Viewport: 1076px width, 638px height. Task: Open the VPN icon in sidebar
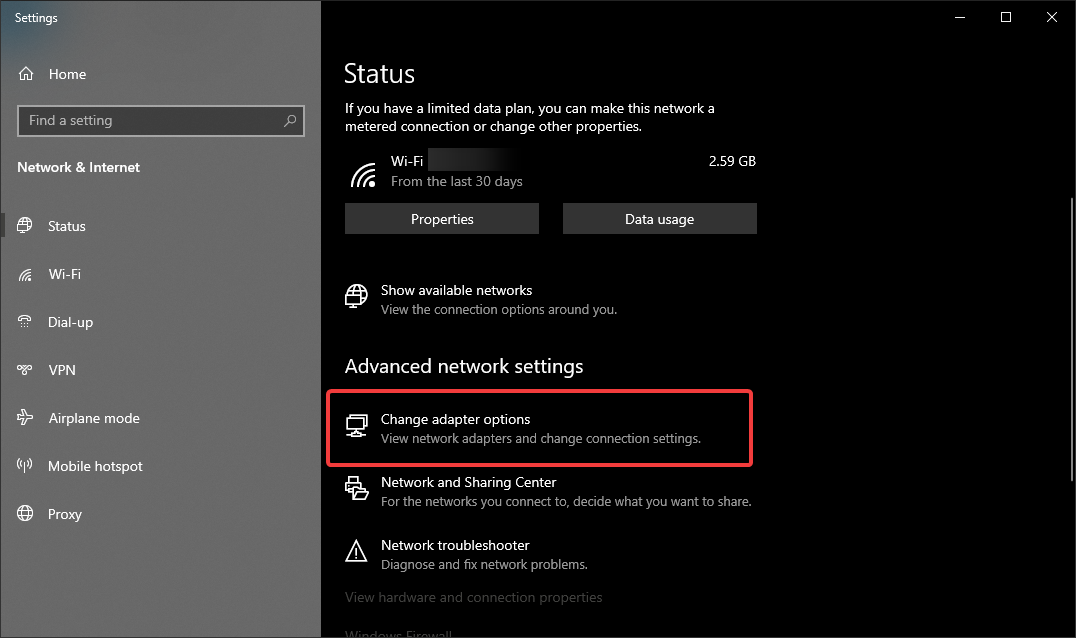27,370
